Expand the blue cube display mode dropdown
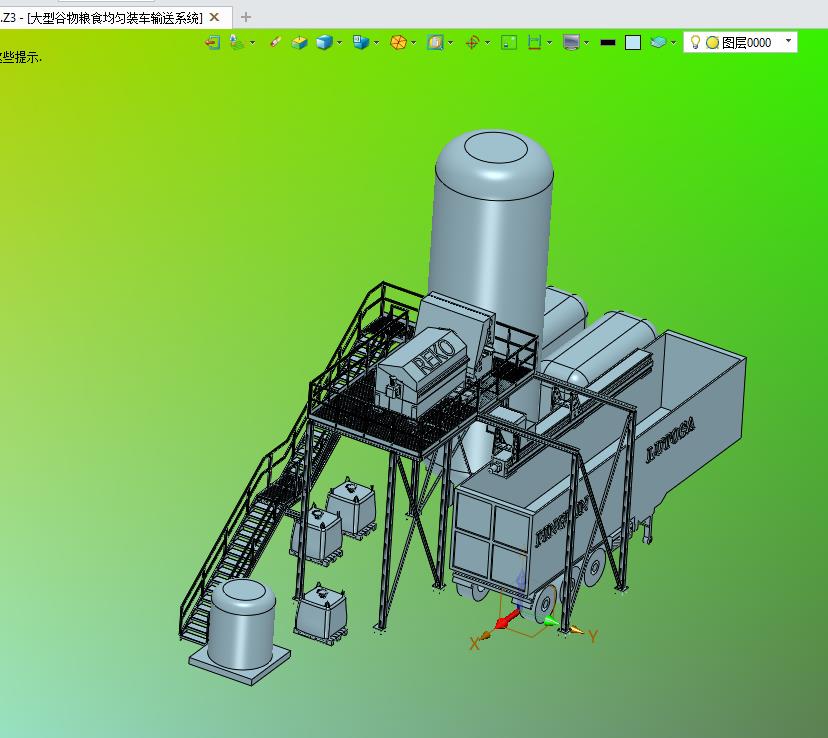This screenshot has height=738, width=828. pos(339,43)
